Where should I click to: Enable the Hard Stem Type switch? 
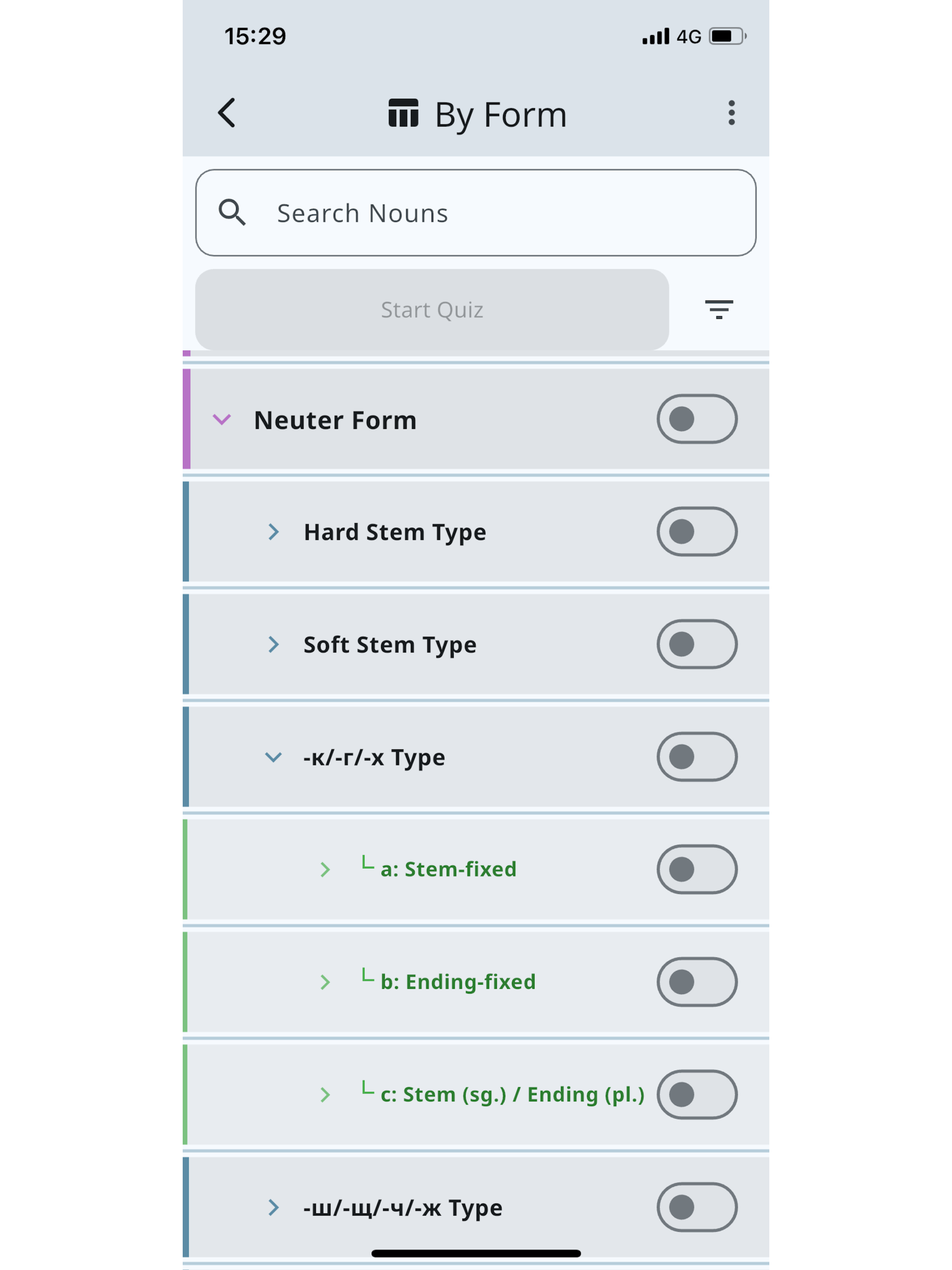click(x=697, y=531)
